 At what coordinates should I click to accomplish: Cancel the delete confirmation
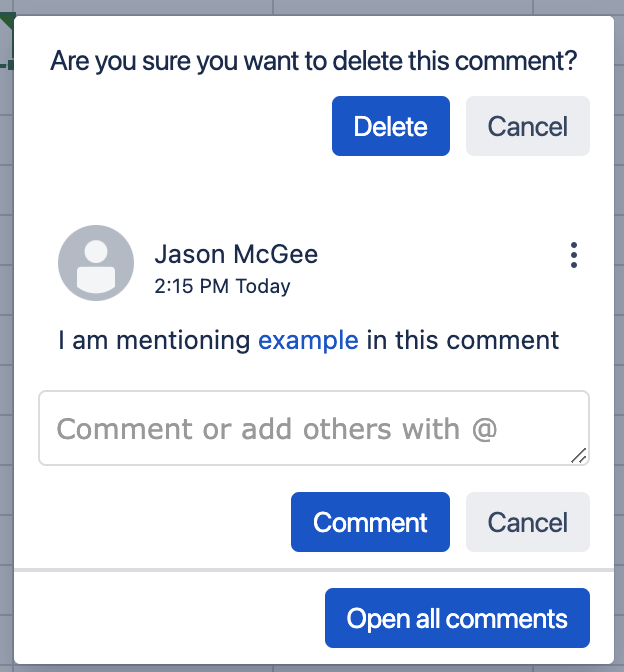(x=527, y=126)
